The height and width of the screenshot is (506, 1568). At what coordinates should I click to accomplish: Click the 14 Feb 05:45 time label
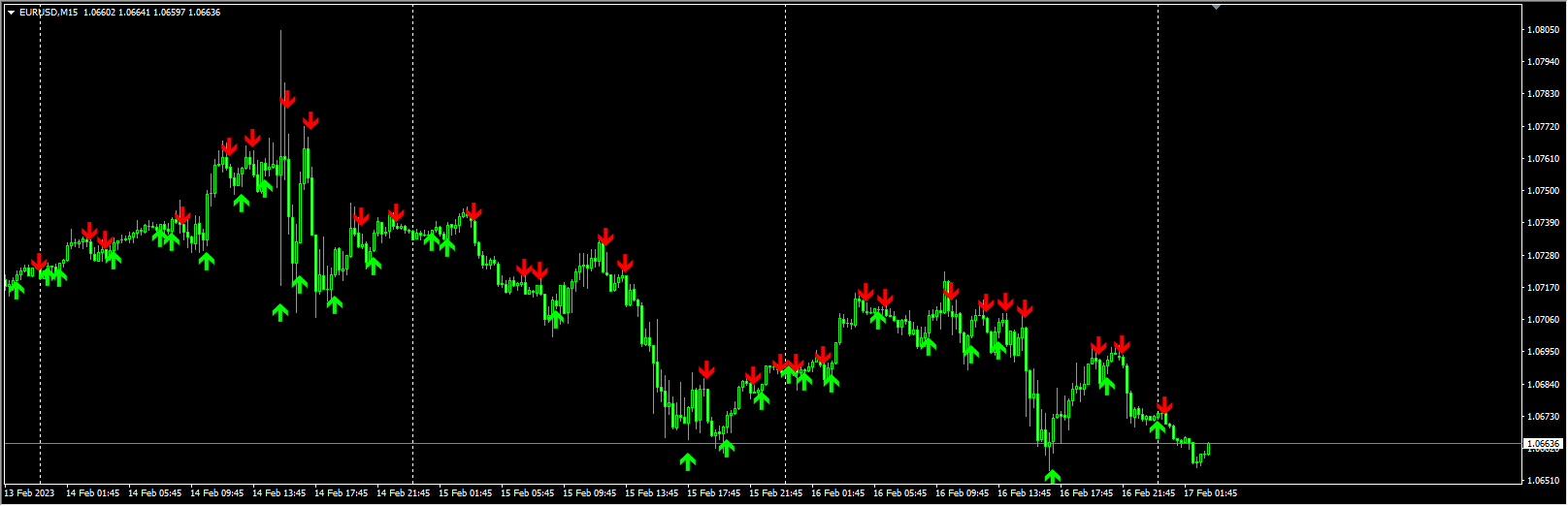click(155, 493)
